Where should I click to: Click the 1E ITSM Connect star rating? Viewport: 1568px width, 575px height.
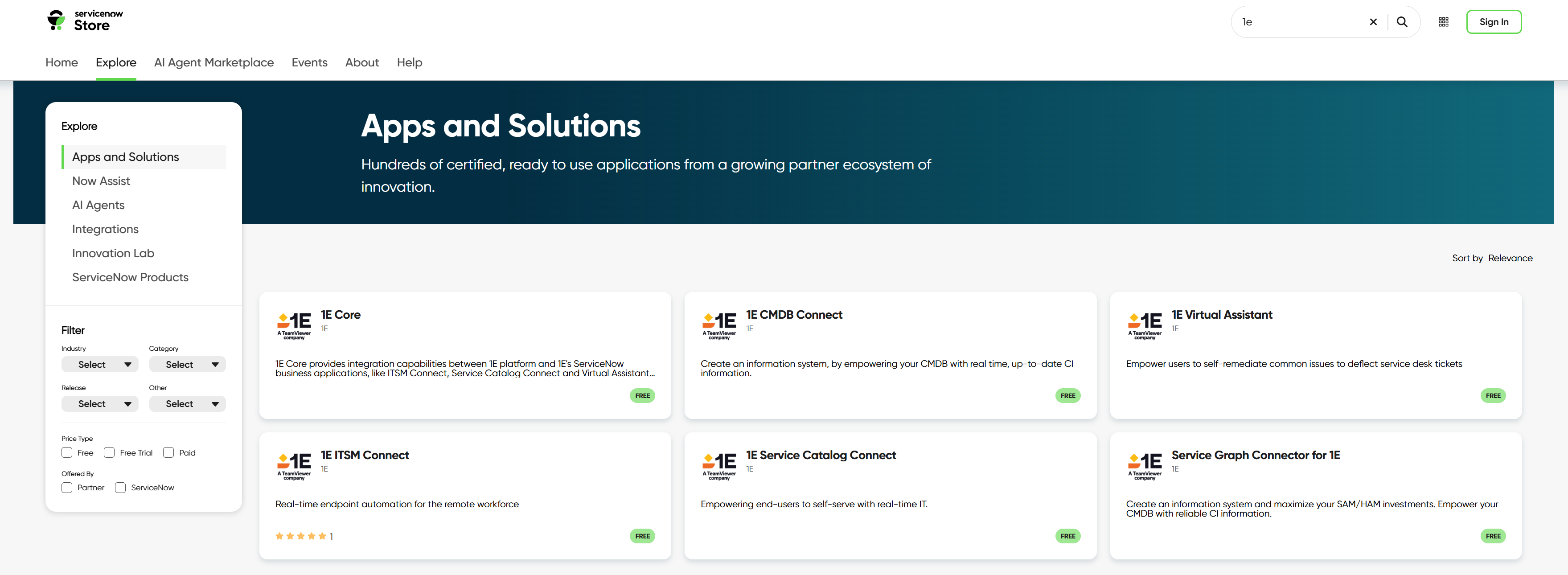coord(301,536)
